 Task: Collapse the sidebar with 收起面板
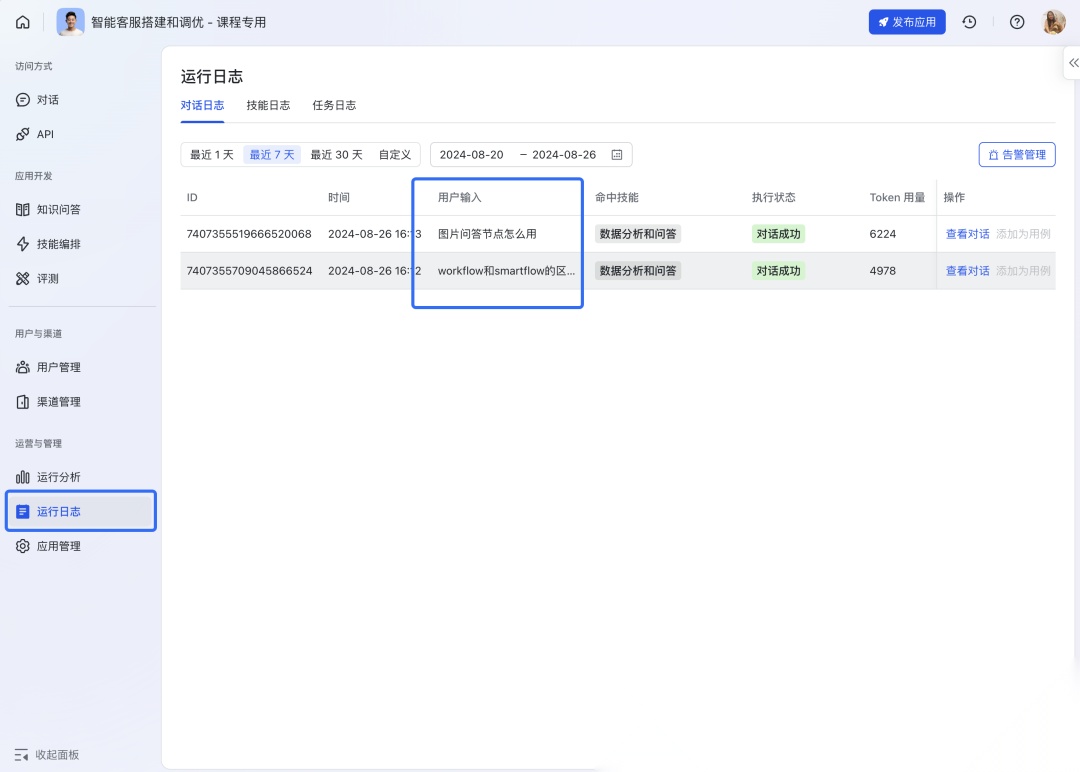[47, 755]
